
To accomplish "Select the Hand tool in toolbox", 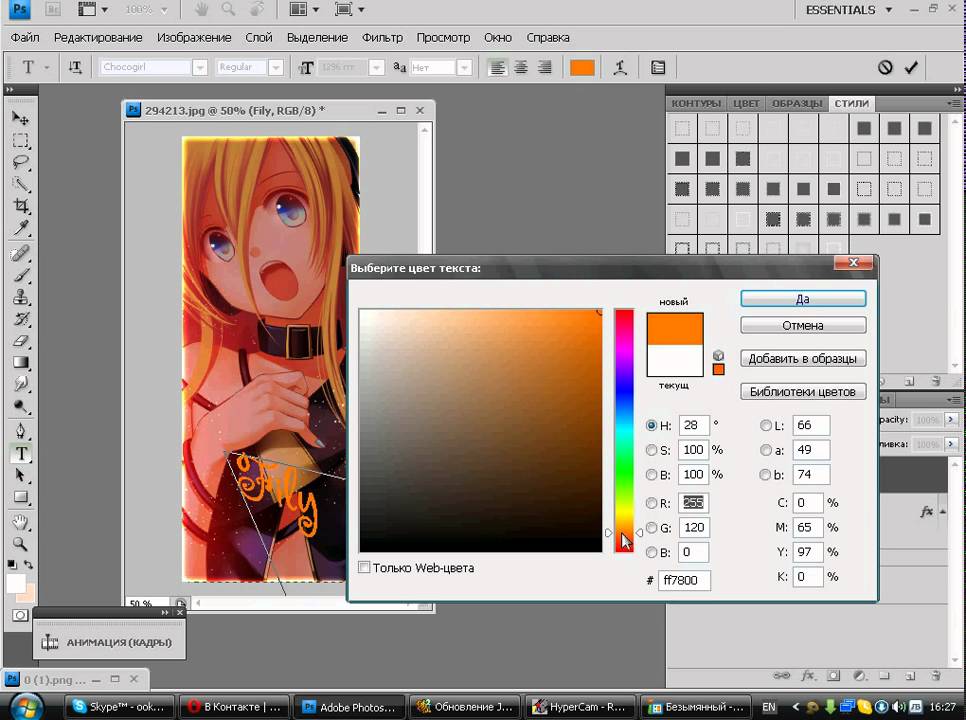I will tap(20, 522).
